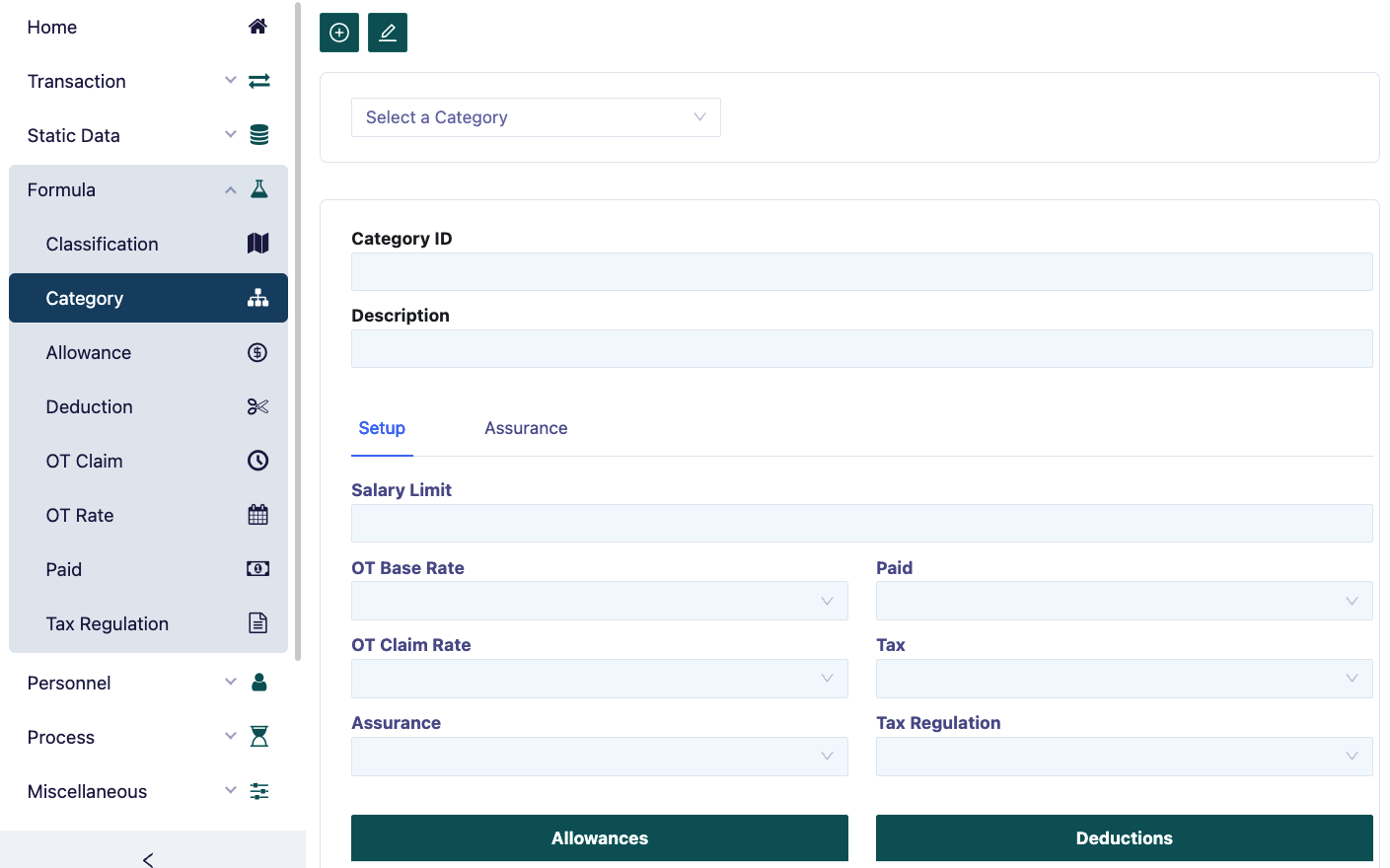1390x868 pixels.
Task: Click the Home house icon
Action: (257, 27)
